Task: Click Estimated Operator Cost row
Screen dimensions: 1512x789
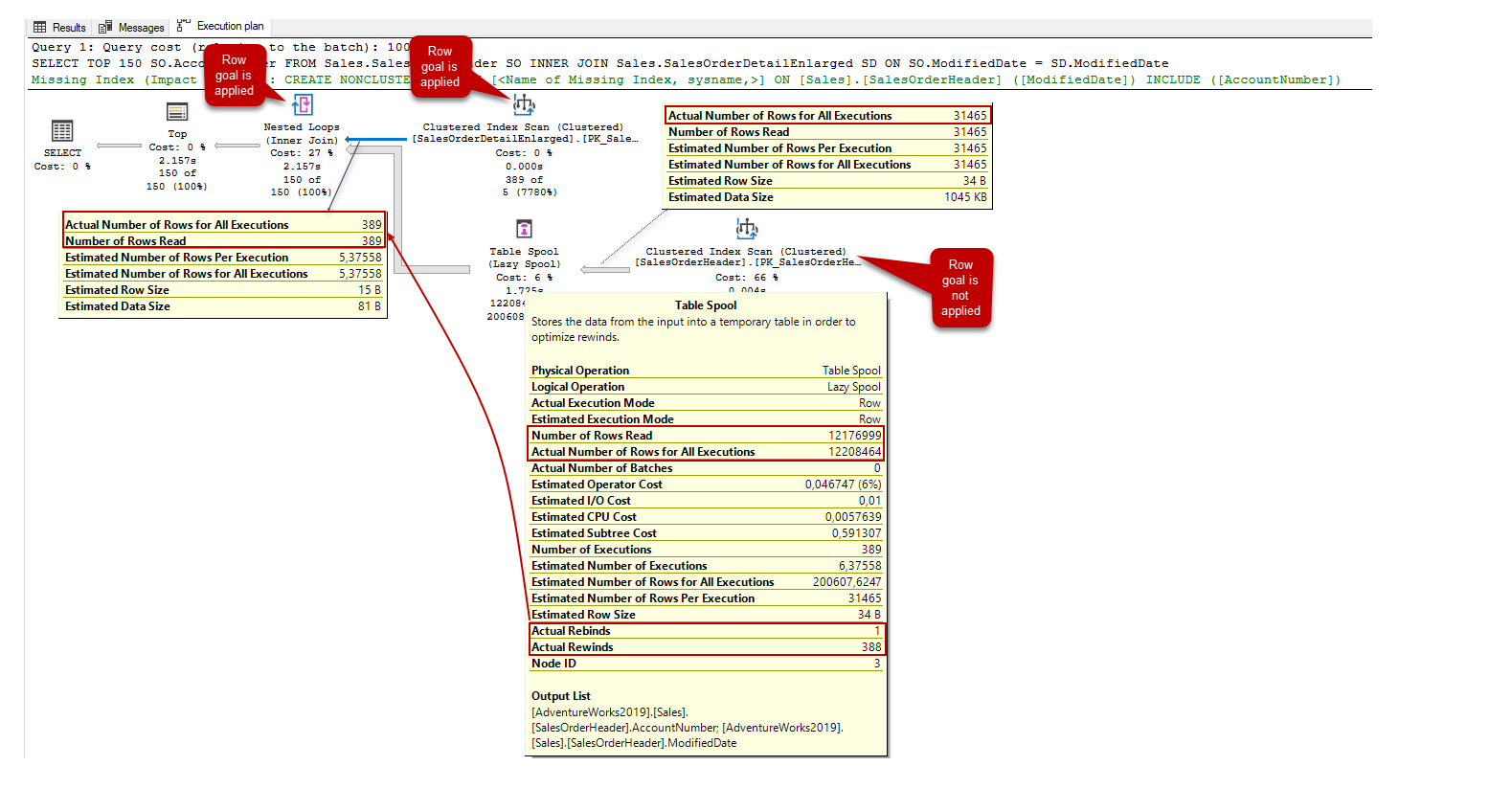Action: pyautogui.click(x=706, y=485)
